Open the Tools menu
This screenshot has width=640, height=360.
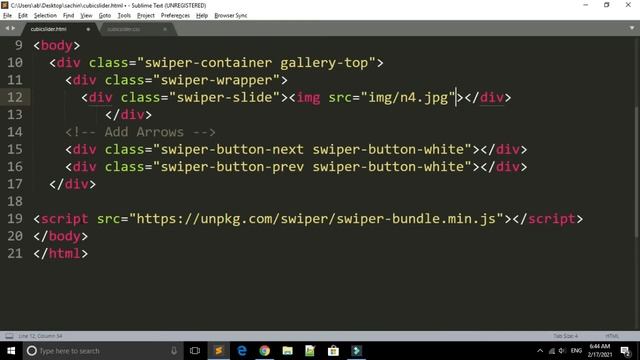[124, 16]
